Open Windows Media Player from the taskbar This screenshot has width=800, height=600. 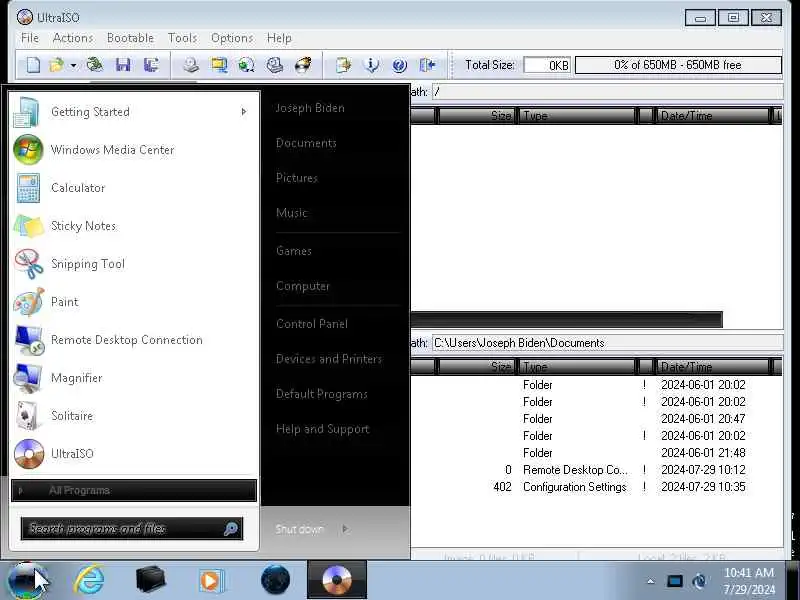[211, 580]
